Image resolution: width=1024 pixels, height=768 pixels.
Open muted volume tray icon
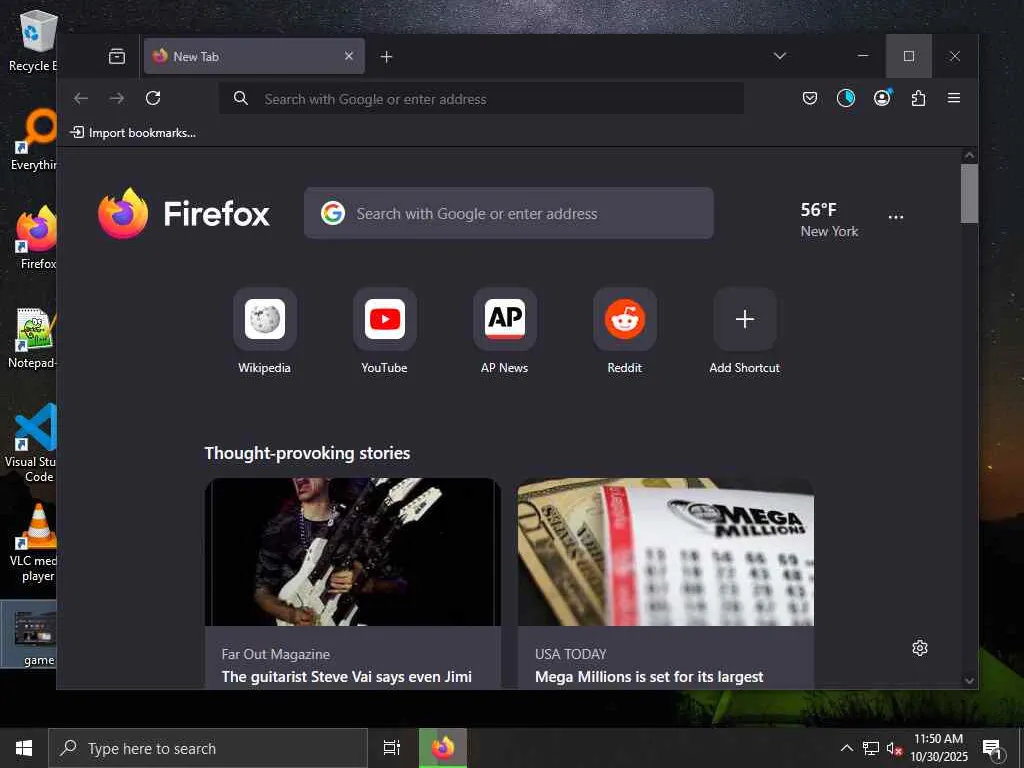pyautogui.click(x=894, y=748)
